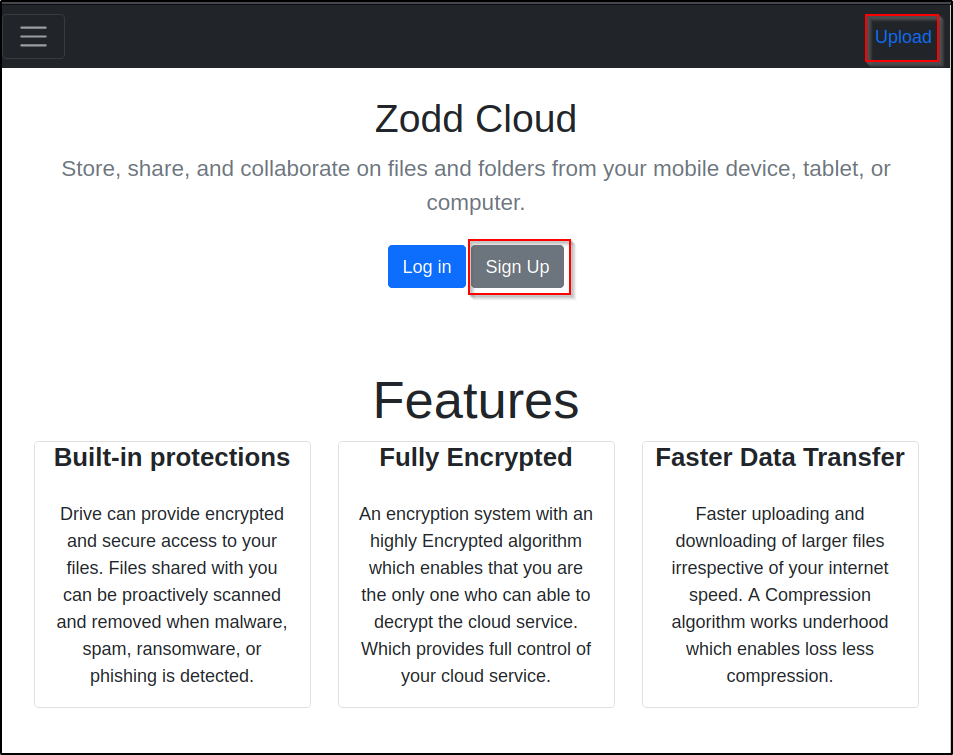Click 'phishing is detected.' text line
The height and width of the screenshot is (755, 953).
coord(172,676)
